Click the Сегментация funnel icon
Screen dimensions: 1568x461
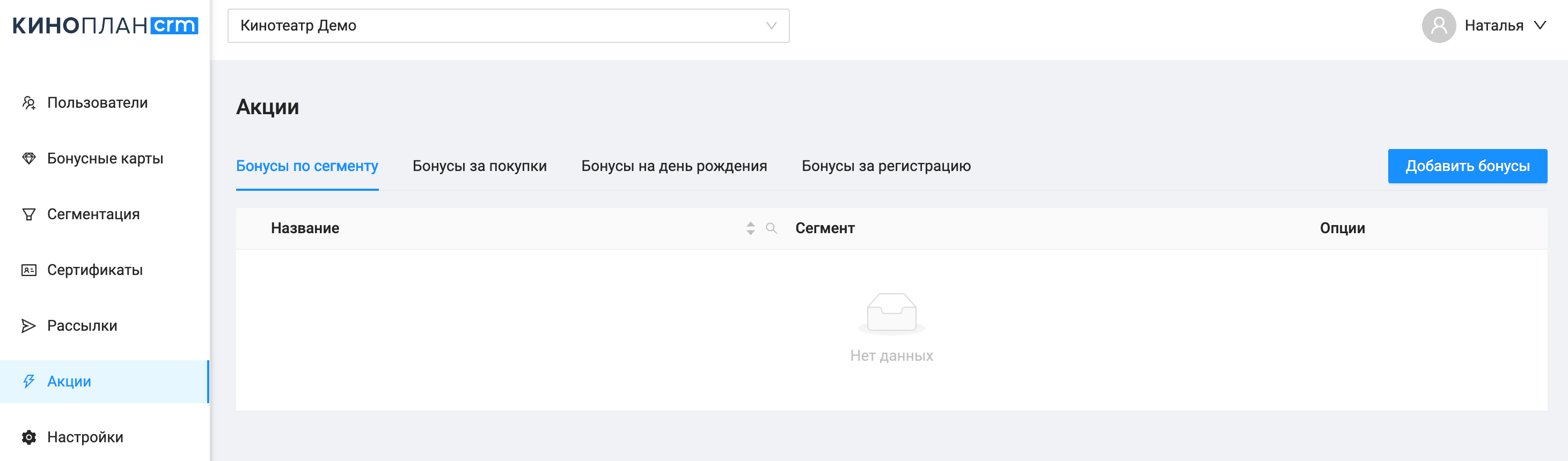click(x=28, y=215)
